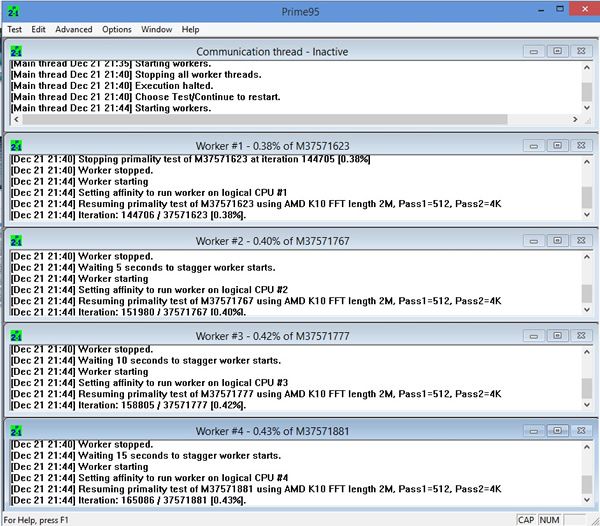
Task: Click 'Waiting 5 seconds to stagger worker starts' line
Action: [143, 267]
